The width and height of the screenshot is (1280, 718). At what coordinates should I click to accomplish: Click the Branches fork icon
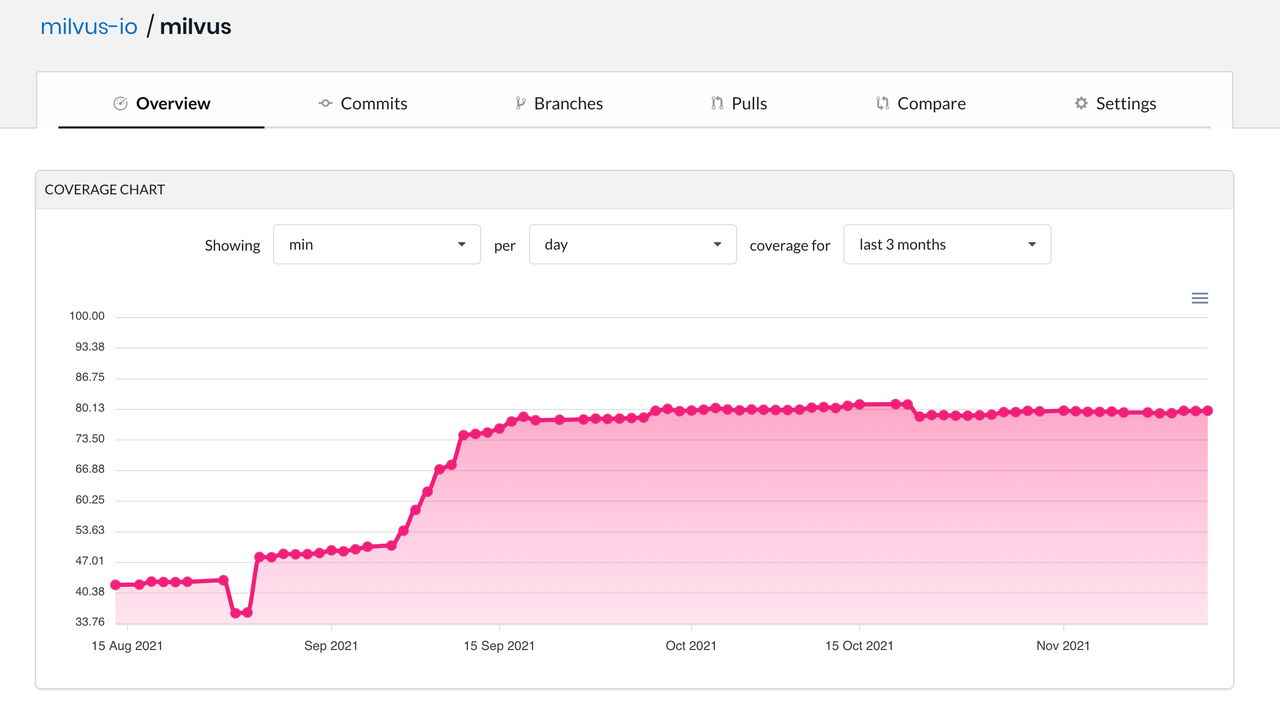(x=520, y=104)
